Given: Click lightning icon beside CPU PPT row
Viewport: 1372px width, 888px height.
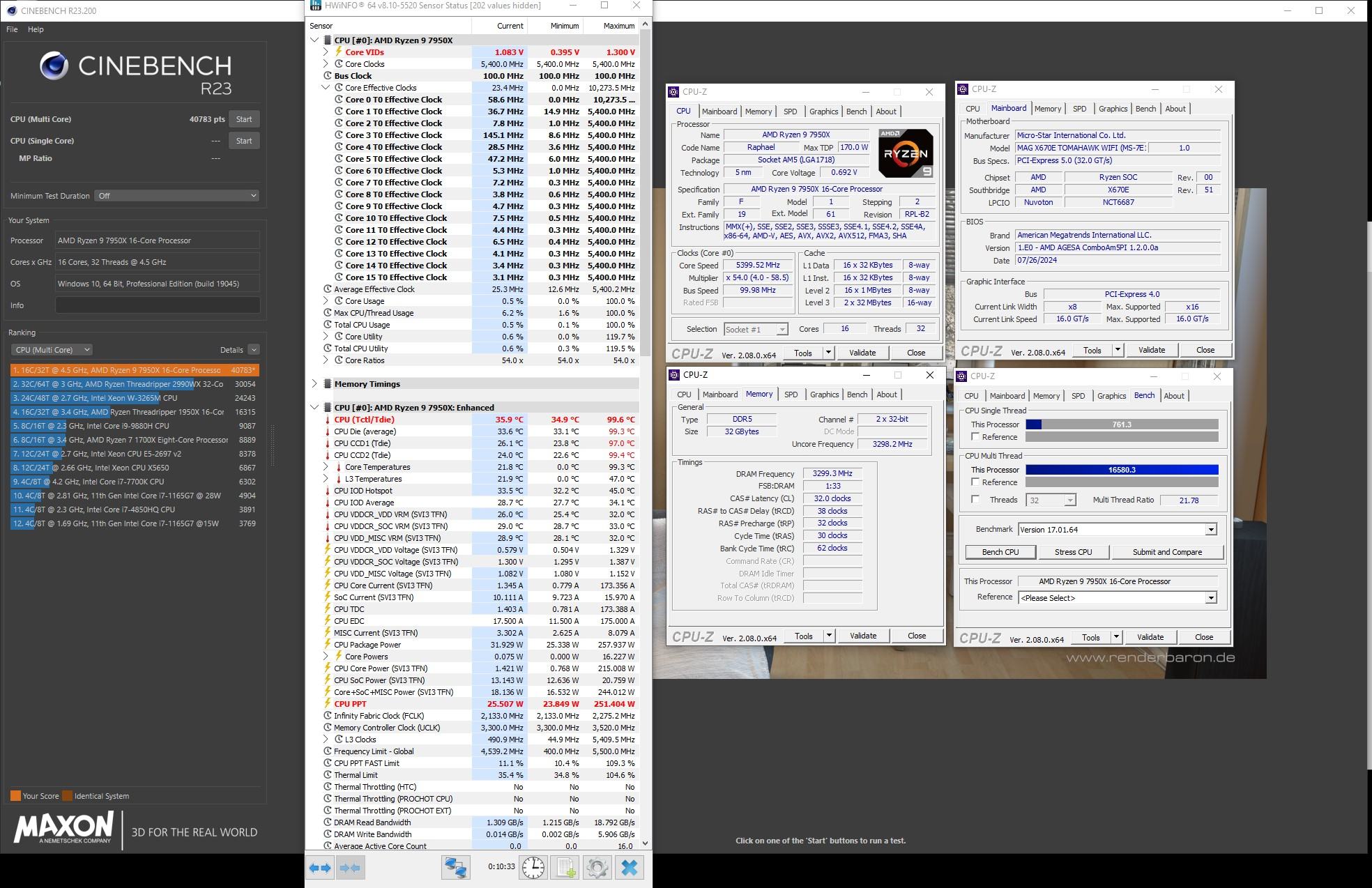Looking at the screenshot, I should coord(328,704).
